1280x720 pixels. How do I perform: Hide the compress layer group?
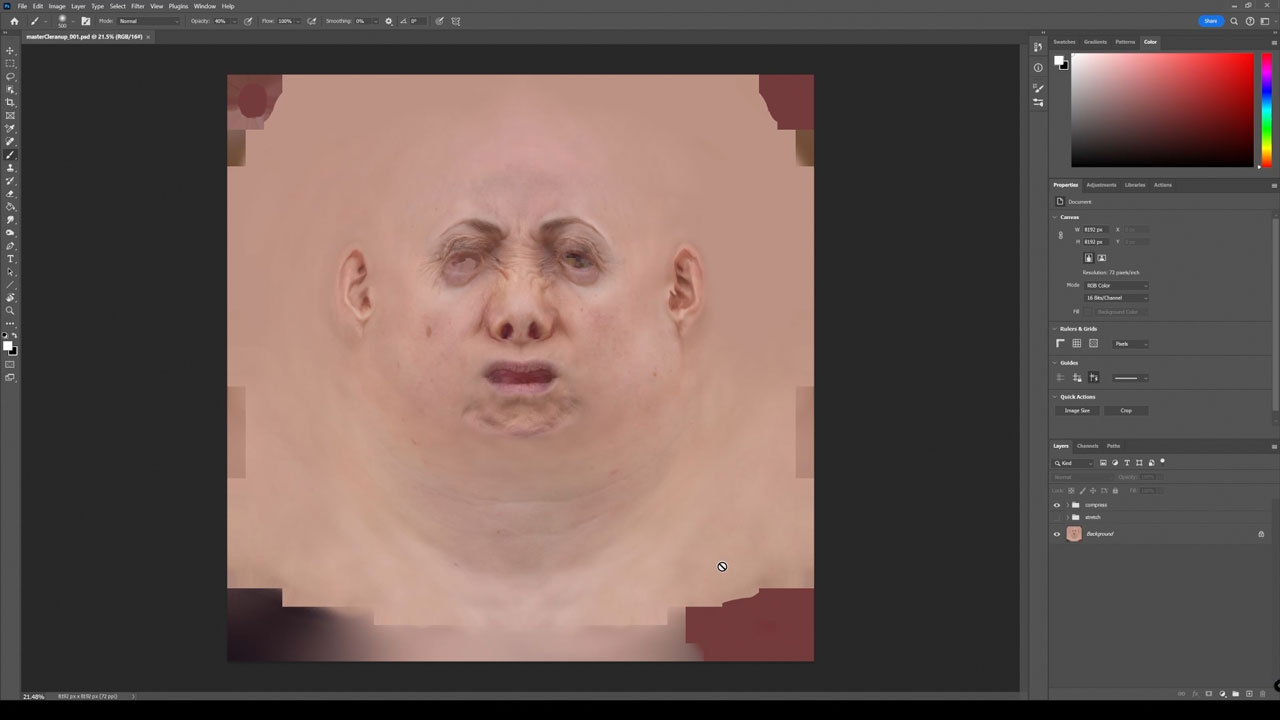pos(1057,505)
